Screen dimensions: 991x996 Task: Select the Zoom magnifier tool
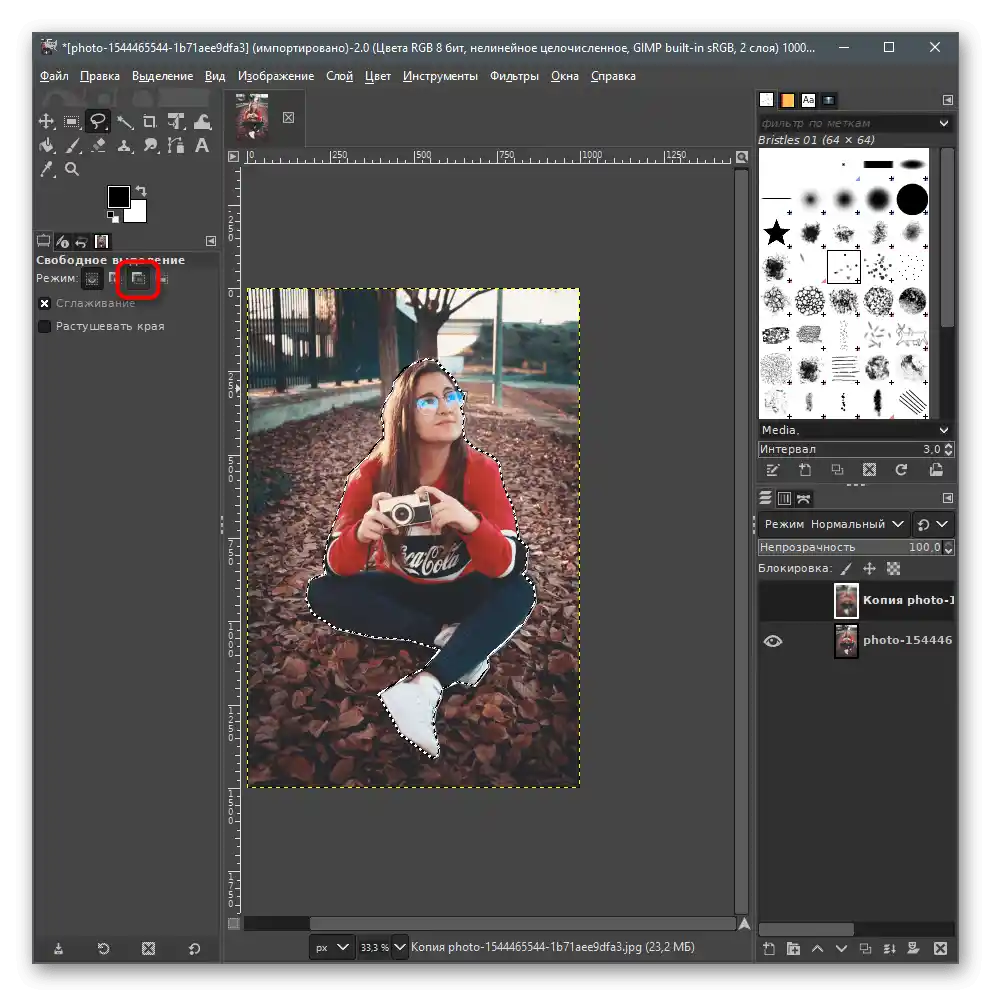tap(72, 170)
